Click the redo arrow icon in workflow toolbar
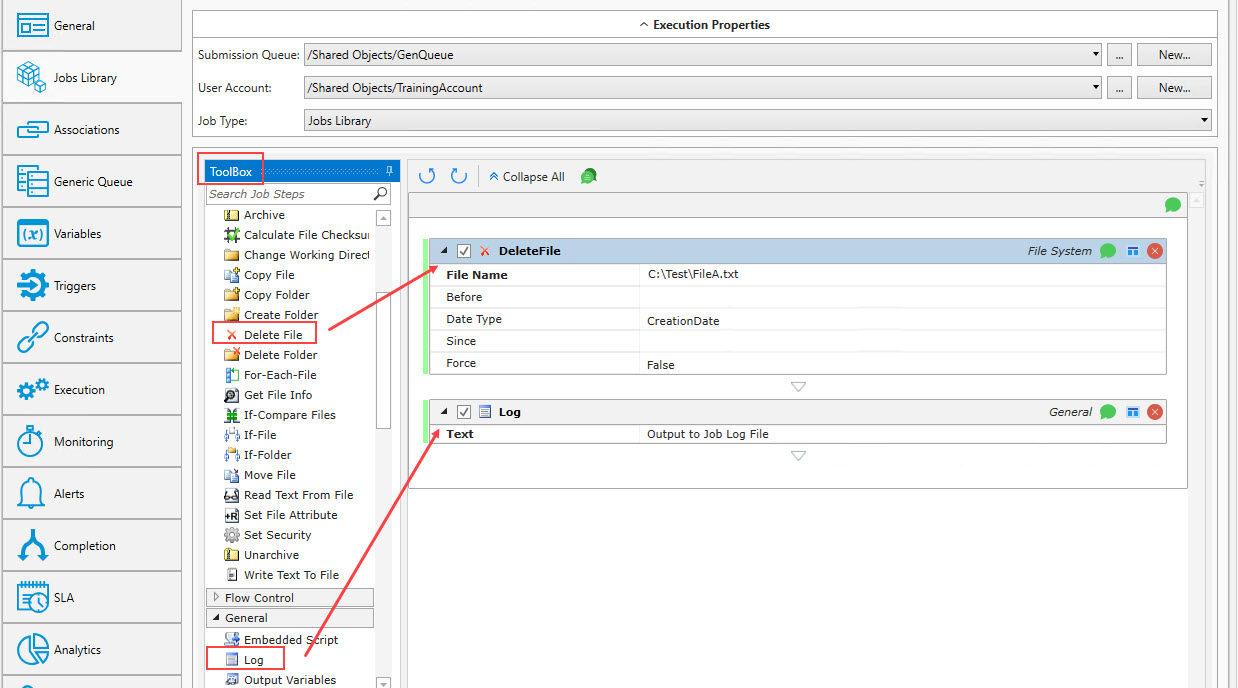Screen dimensions: 1238x688 (459, 176)
